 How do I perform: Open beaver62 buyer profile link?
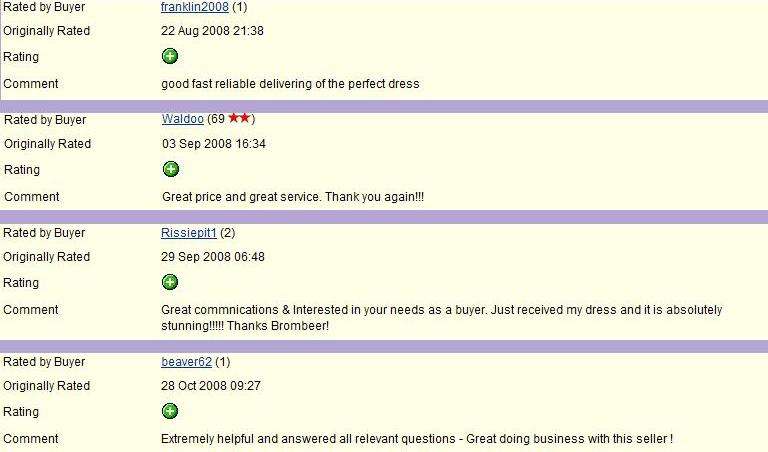pos(186,362)
